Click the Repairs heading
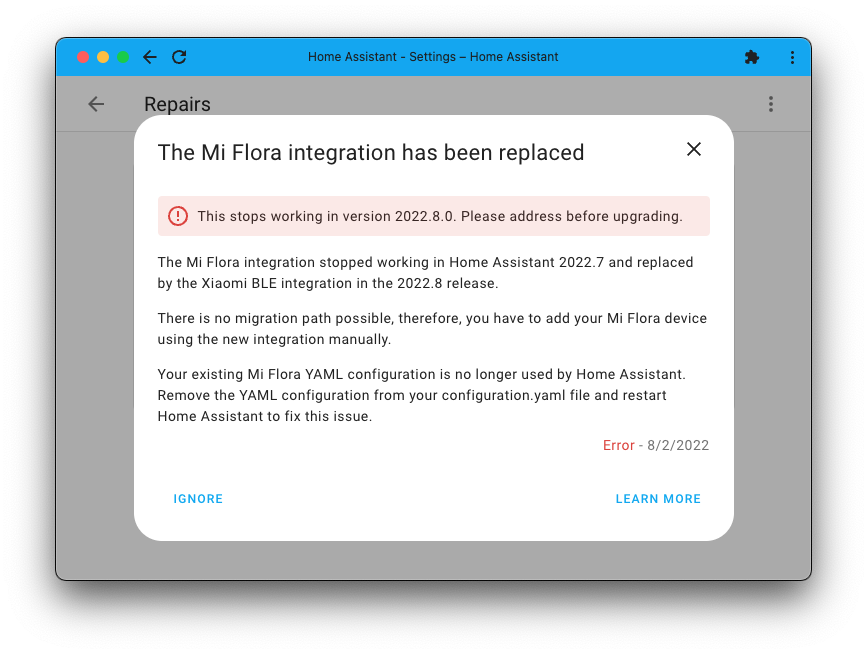Viewport: 867px width, 654px height. pyautogui.click(x=179, y=104)
